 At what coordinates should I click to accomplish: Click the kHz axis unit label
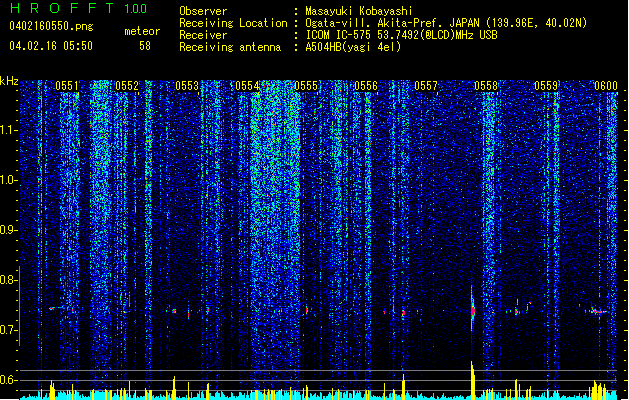(x=9, y=81)
